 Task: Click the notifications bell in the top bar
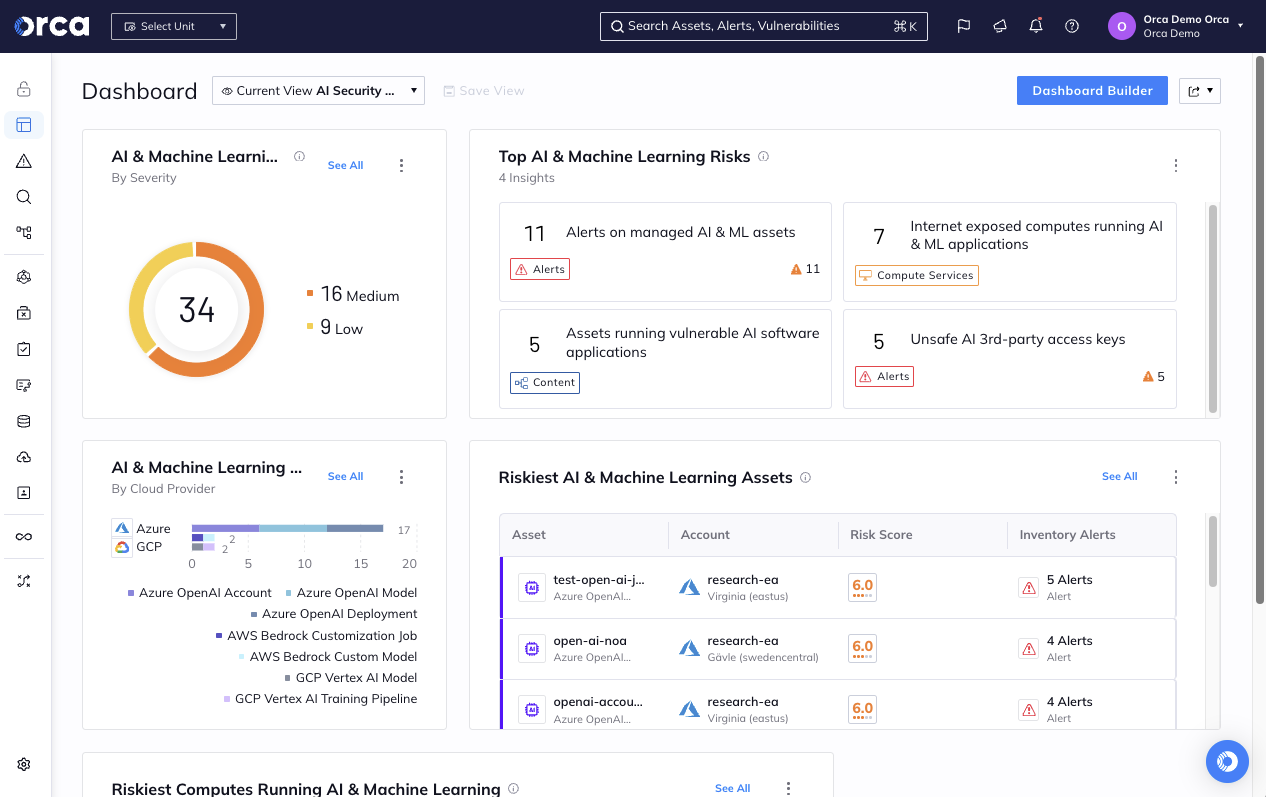pos(1036,25)
